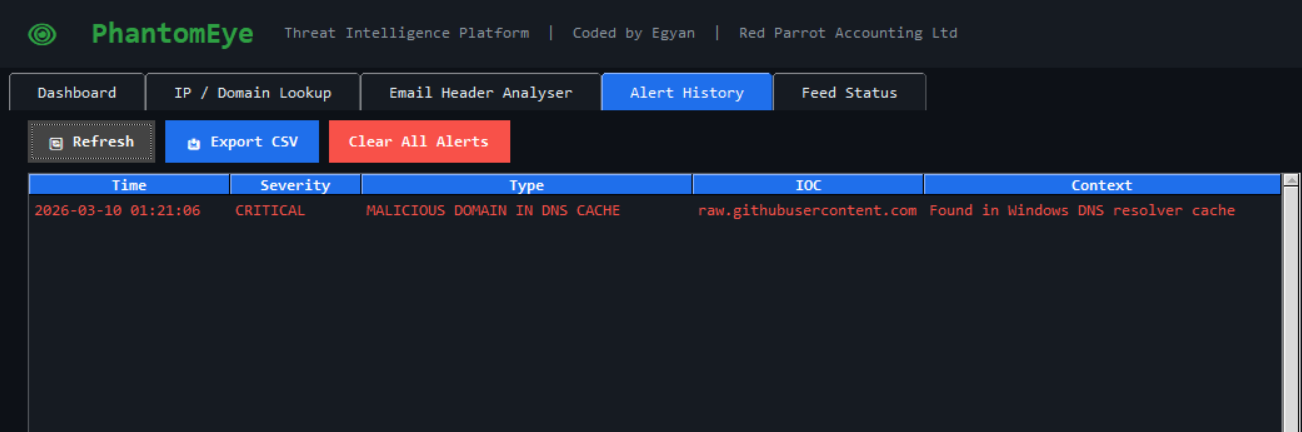Screen dimensions: 1302x432
Task: Clear all alerts with the red button
Action: pyautogui.click(x=419, y=142)
